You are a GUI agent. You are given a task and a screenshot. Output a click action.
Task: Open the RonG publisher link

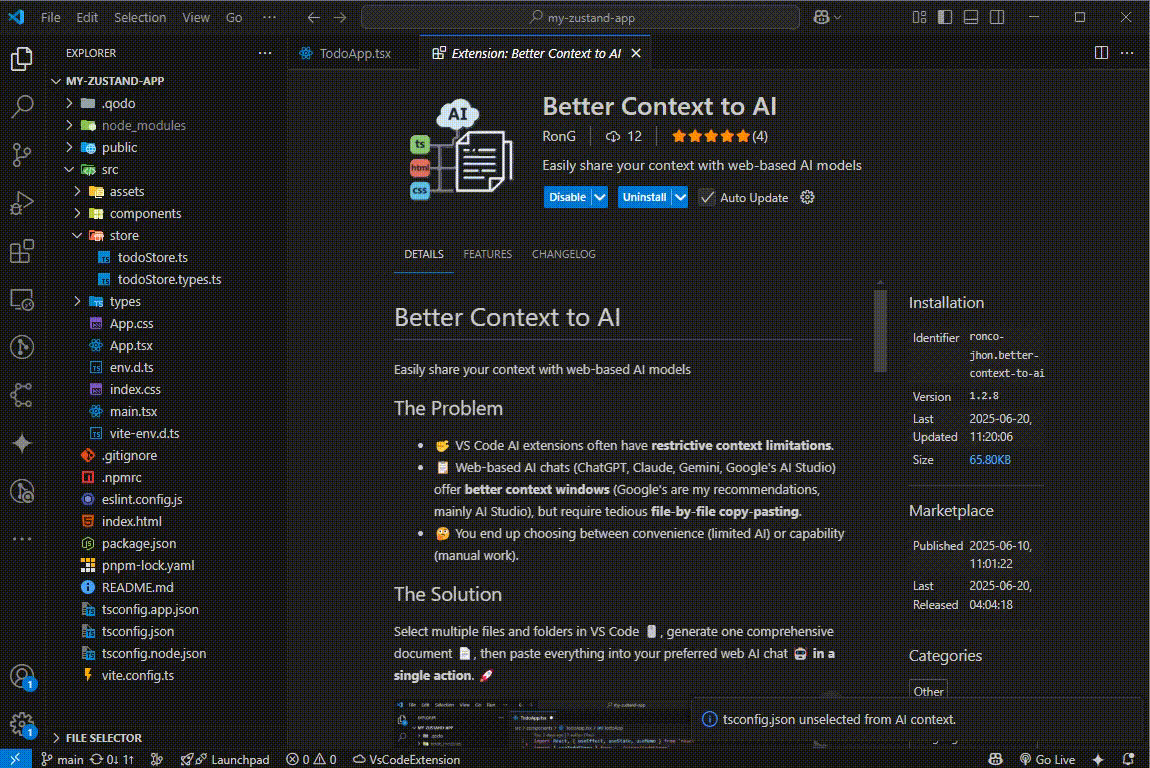pos(559,136)
